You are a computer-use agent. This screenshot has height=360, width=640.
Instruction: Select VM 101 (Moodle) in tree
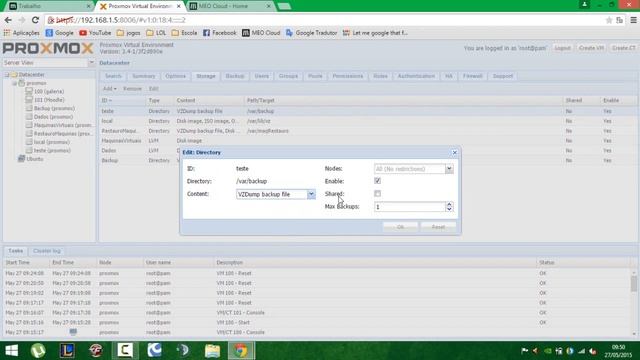click(x=49, y=100)
